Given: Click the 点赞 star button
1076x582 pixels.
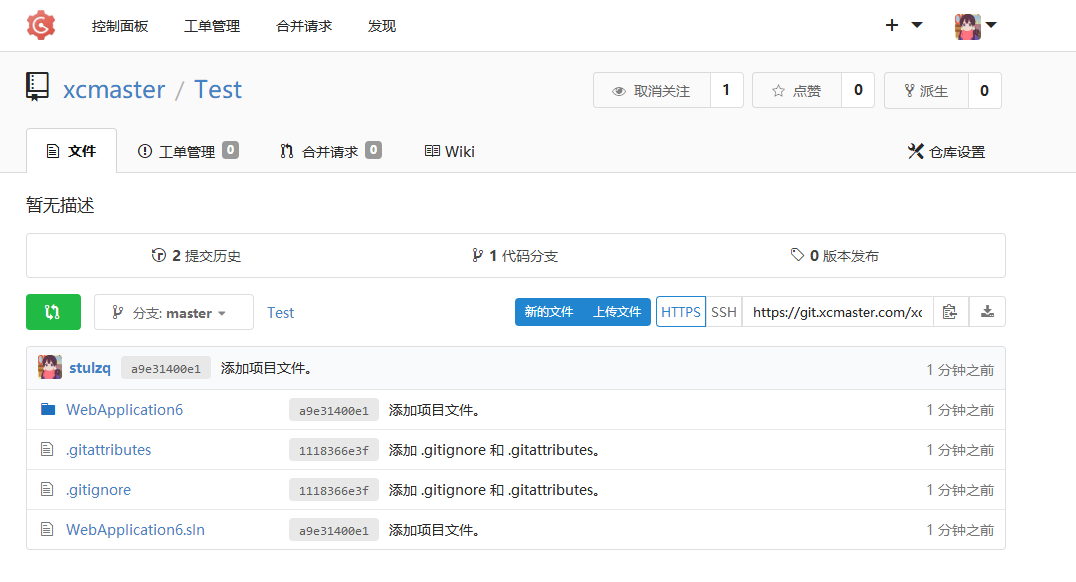Looking at the screenshot, I should pos(797,91).
